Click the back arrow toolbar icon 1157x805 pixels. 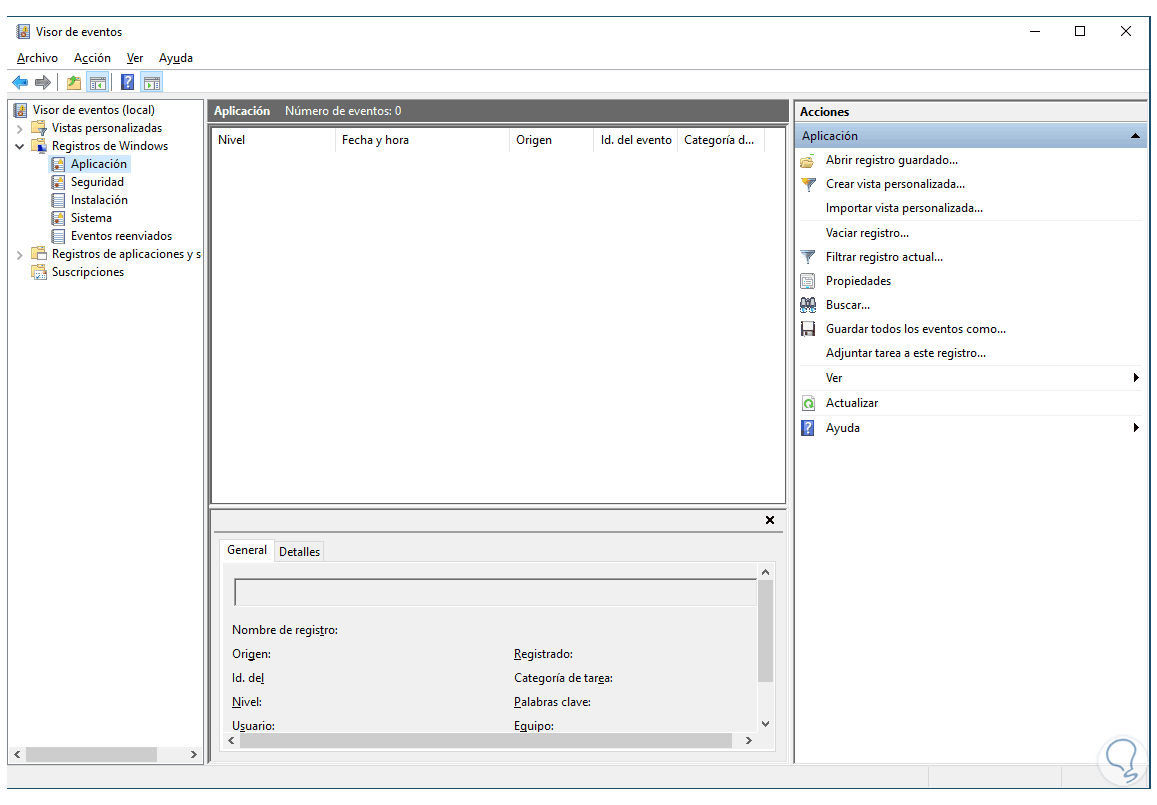(20, 83)
